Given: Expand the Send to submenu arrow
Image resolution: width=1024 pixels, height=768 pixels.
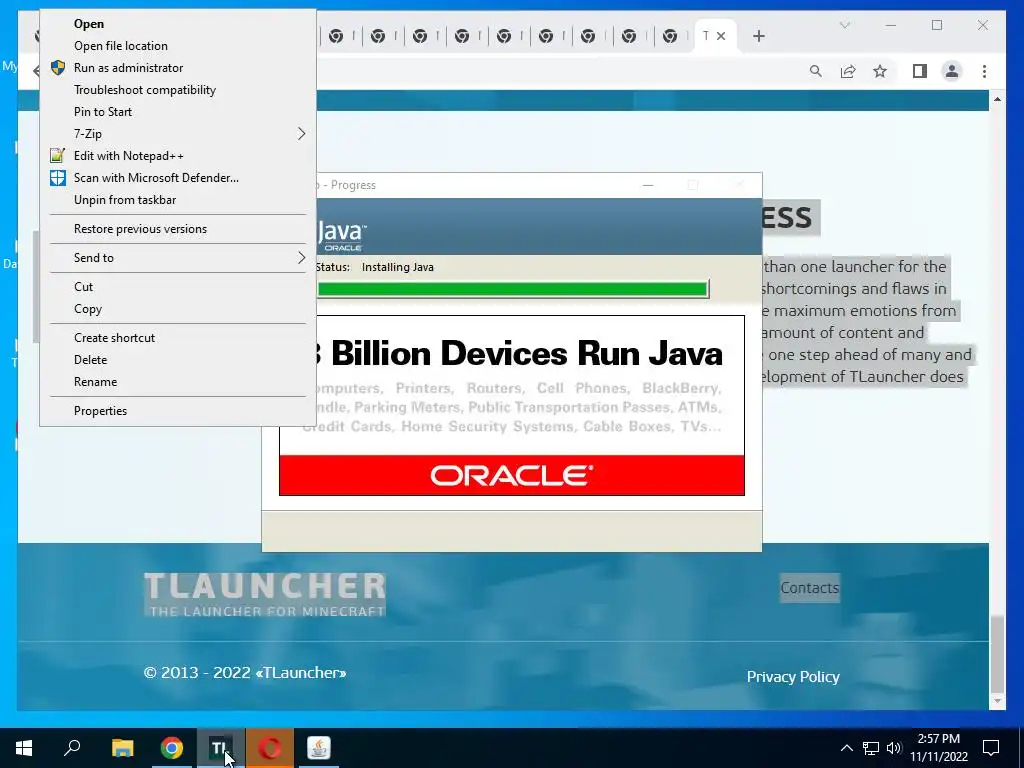Looking at the screenshot, I should [x=301, y=258].
